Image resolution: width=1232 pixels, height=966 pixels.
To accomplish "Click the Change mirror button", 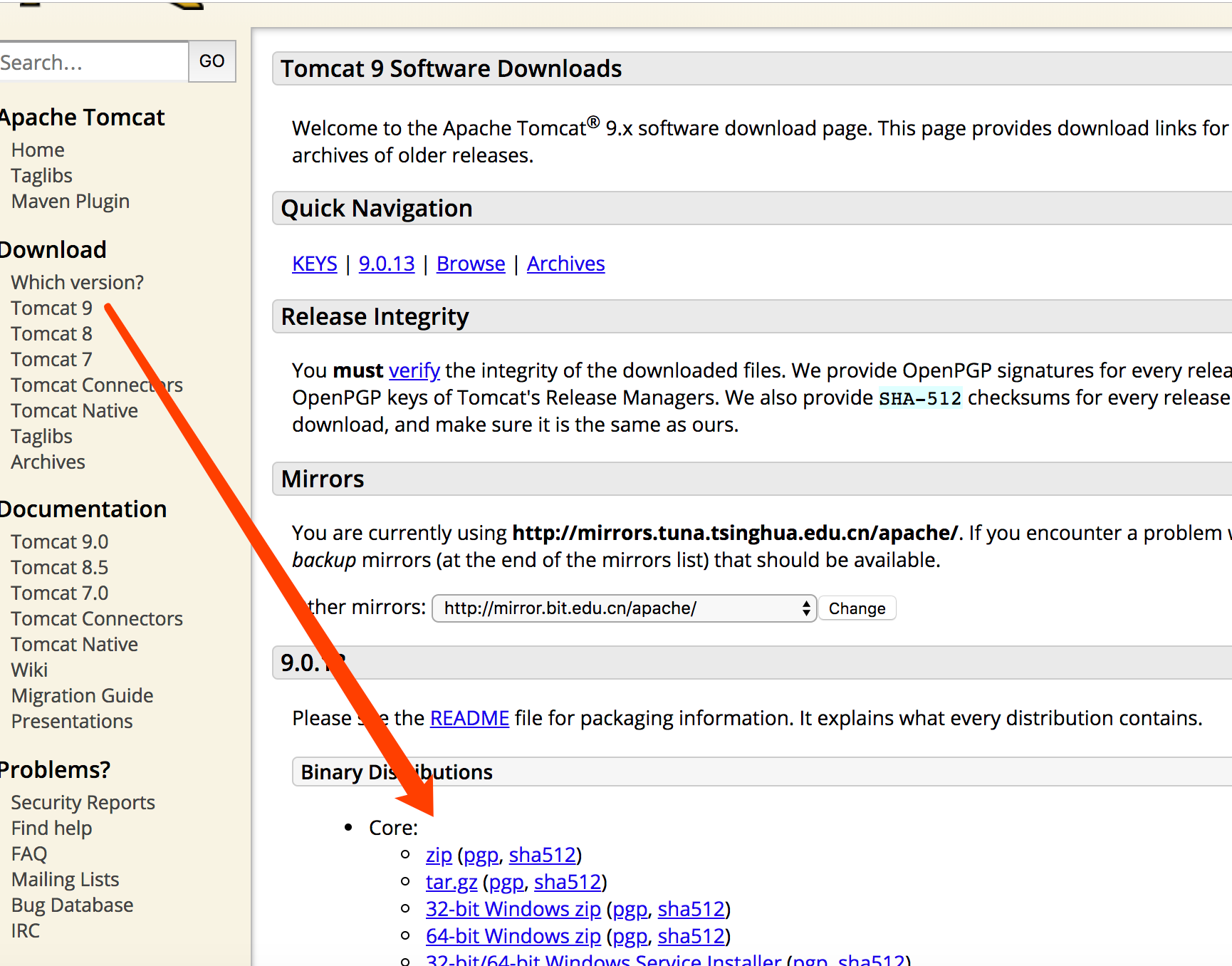I will click(857, 608).
